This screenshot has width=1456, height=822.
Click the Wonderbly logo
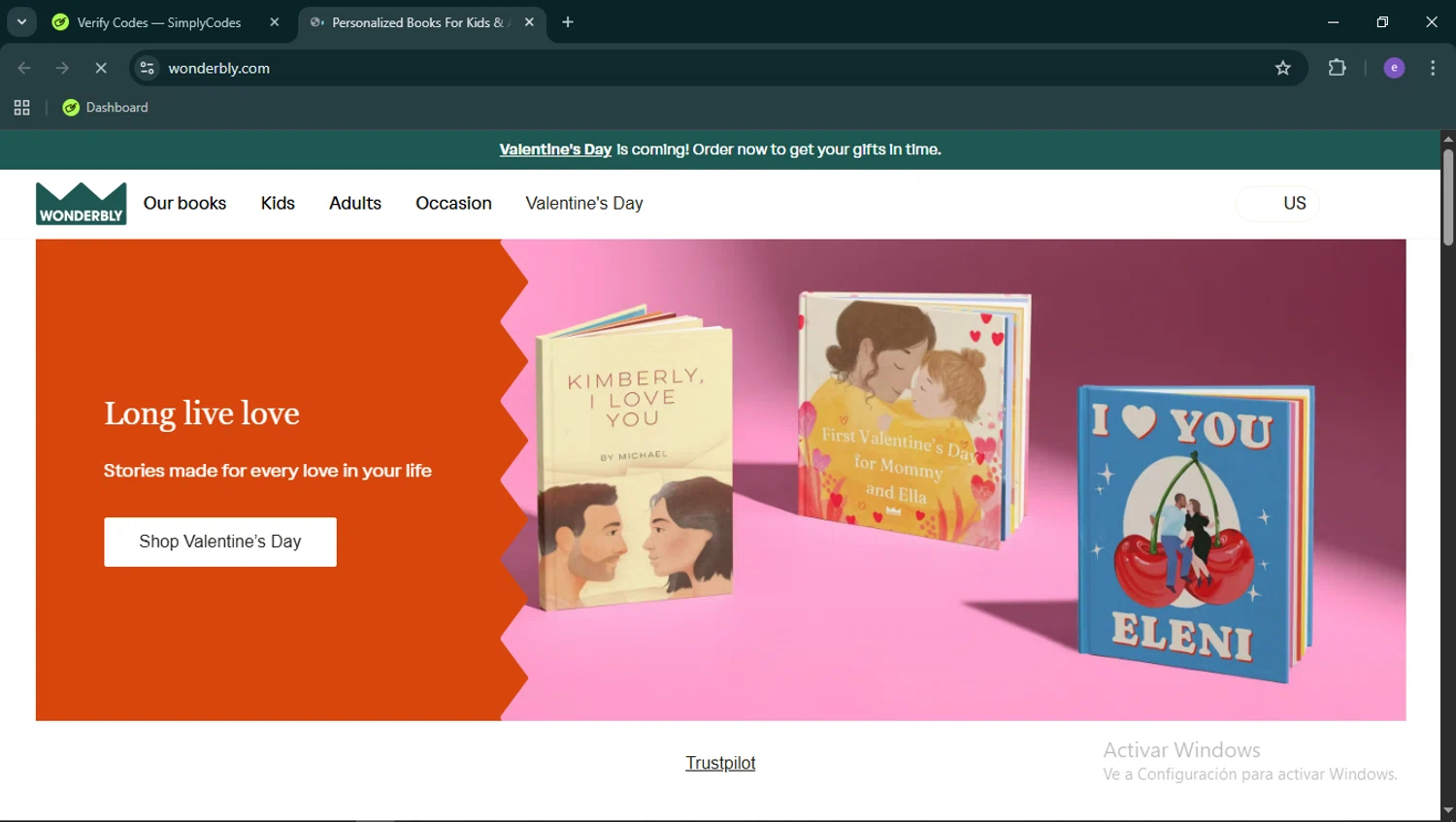(x=82, y=204)
